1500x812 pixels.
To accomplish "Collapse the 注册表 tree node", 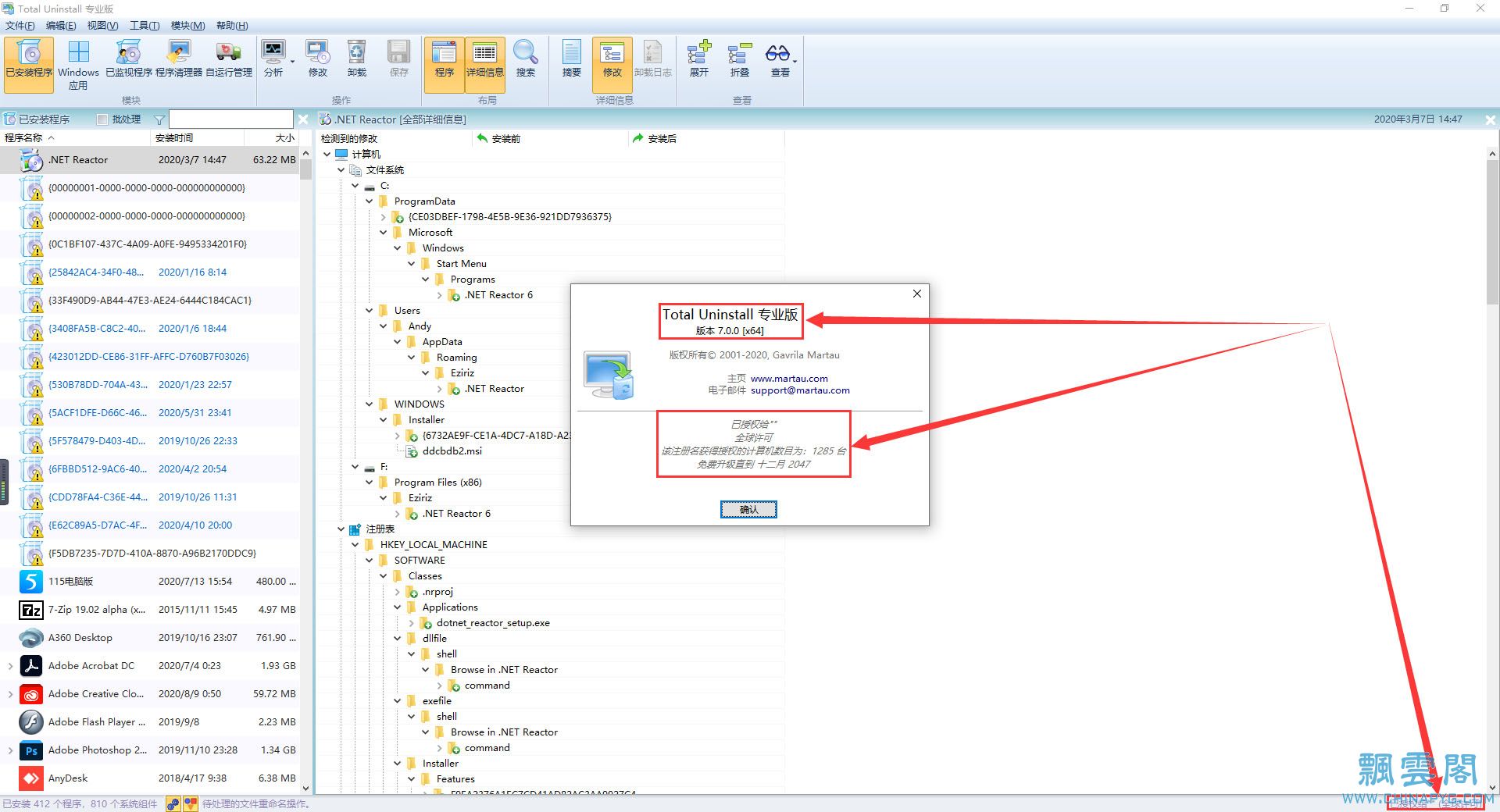I will click(x=341, y=529).
